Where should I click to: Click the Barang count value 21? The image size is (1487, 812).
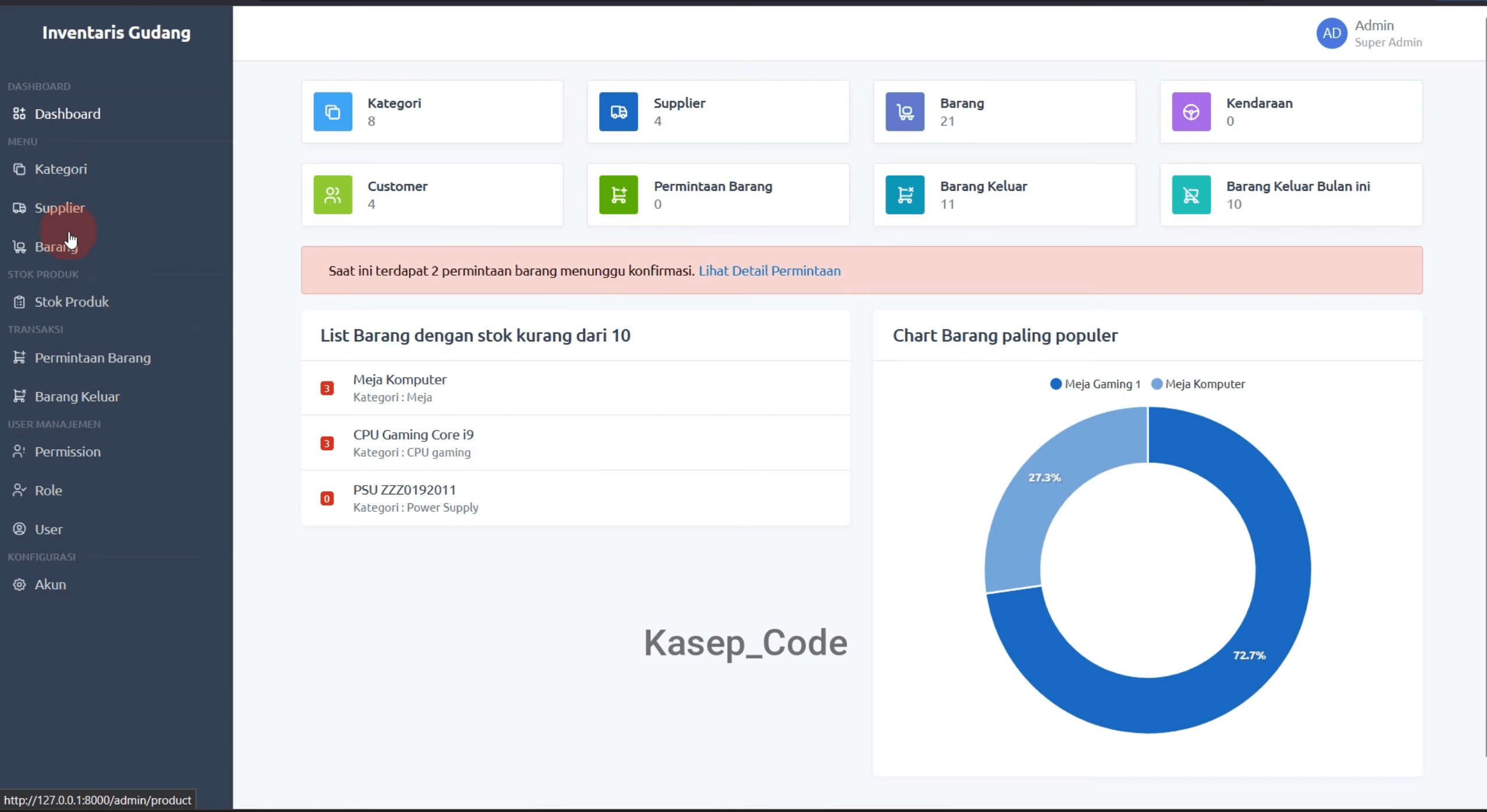[x=947, y=121]
